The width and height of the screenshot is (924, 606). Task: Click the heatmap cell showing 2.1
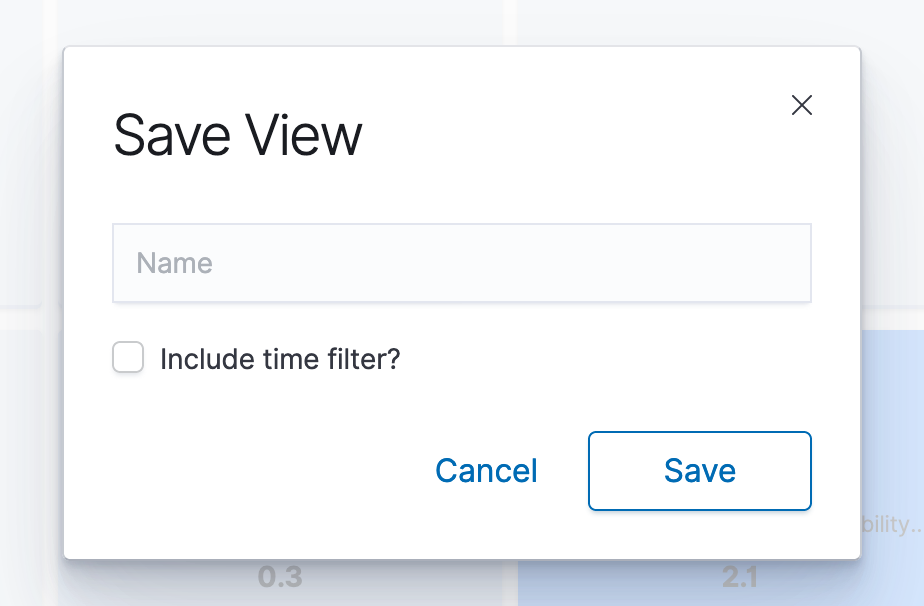pyautogui.click(x=738, y=577)
